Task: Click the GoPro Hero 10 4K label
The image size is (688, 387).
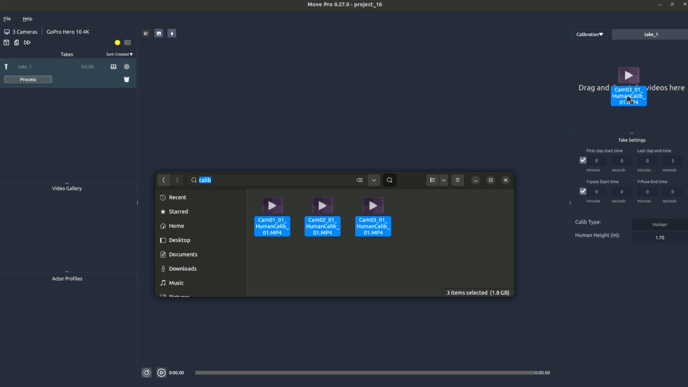Action: point(68,32)
